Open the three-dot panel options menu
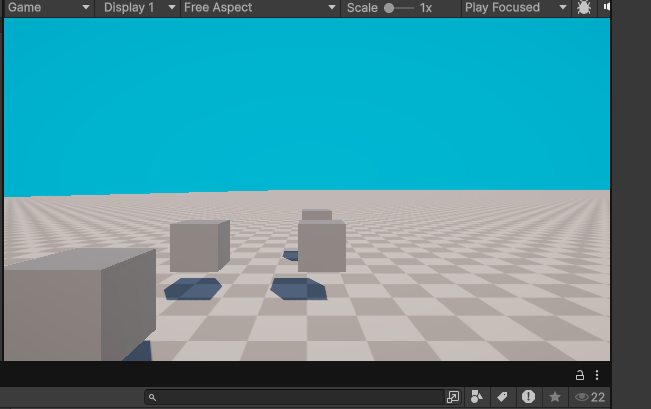This screenshot has width=651, height=409. (x=597, y=375)
